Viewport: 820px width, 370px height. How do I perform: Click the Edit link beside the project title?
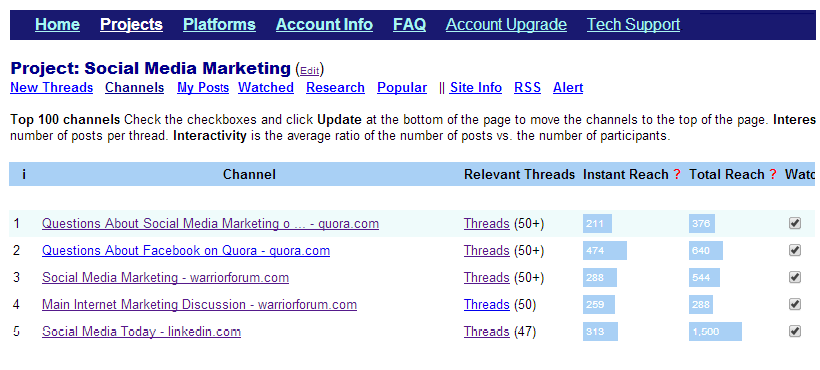pos(310,71)
